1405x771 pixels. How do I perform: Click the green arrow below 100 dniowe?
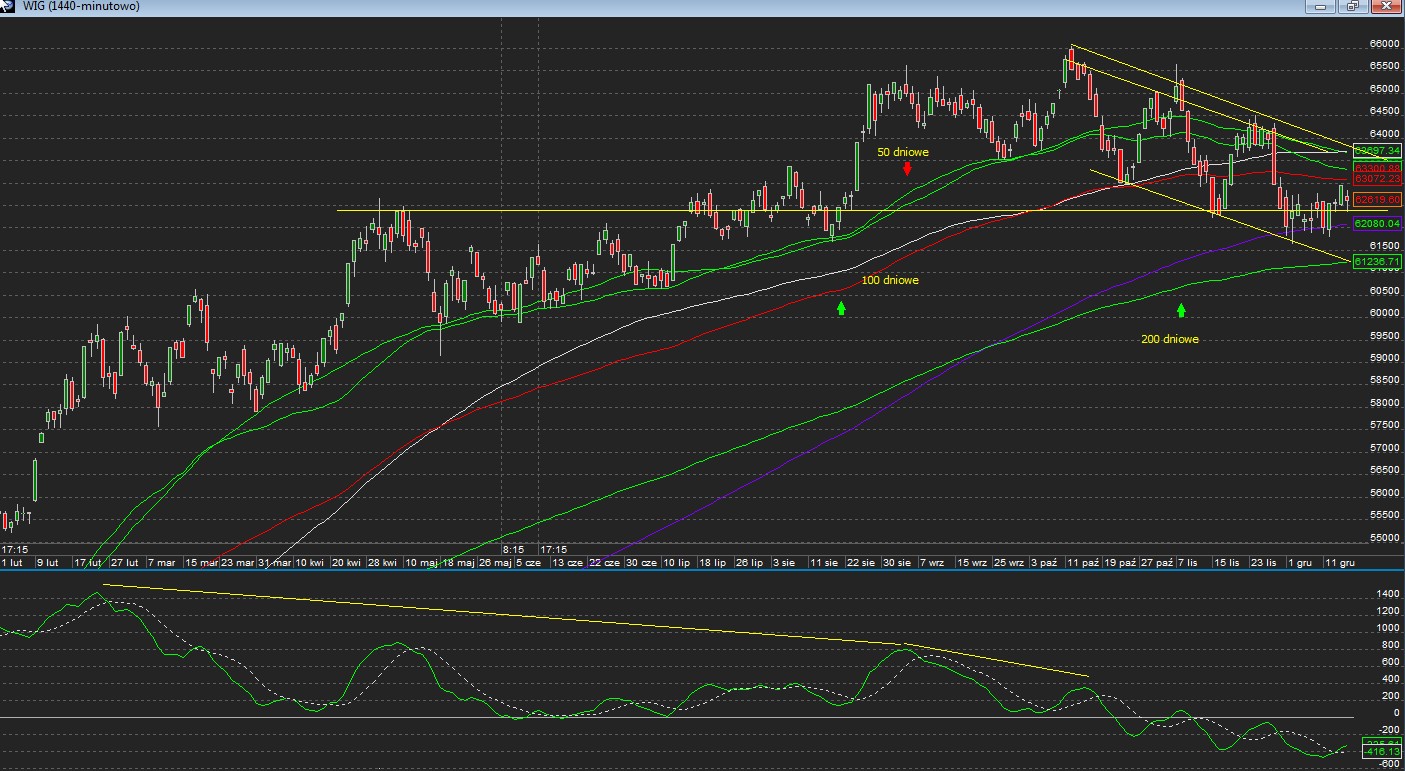pyautogui.click(x=841, y=309)
